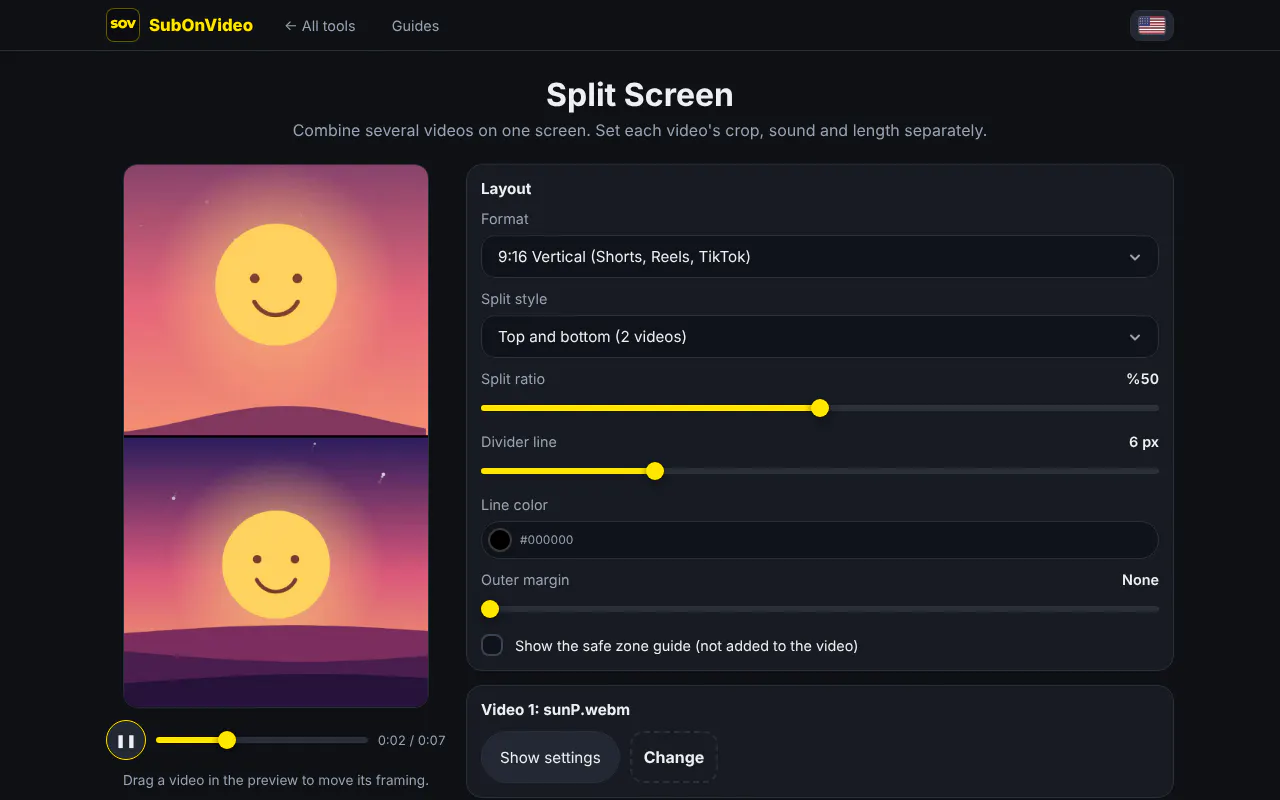
Task: Open the SubOnVideo home link
Action: coord(201,26)
